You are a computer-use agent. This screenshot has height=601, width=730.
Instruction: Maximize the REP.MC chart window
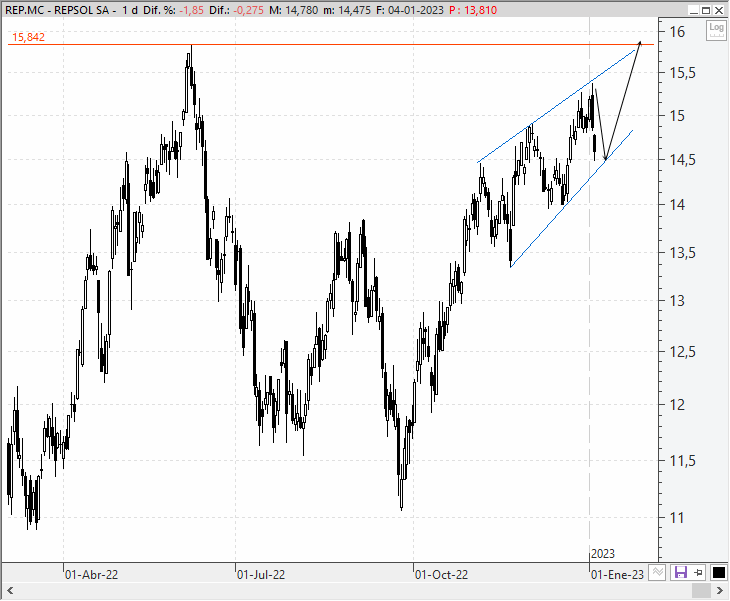[706, 10]
